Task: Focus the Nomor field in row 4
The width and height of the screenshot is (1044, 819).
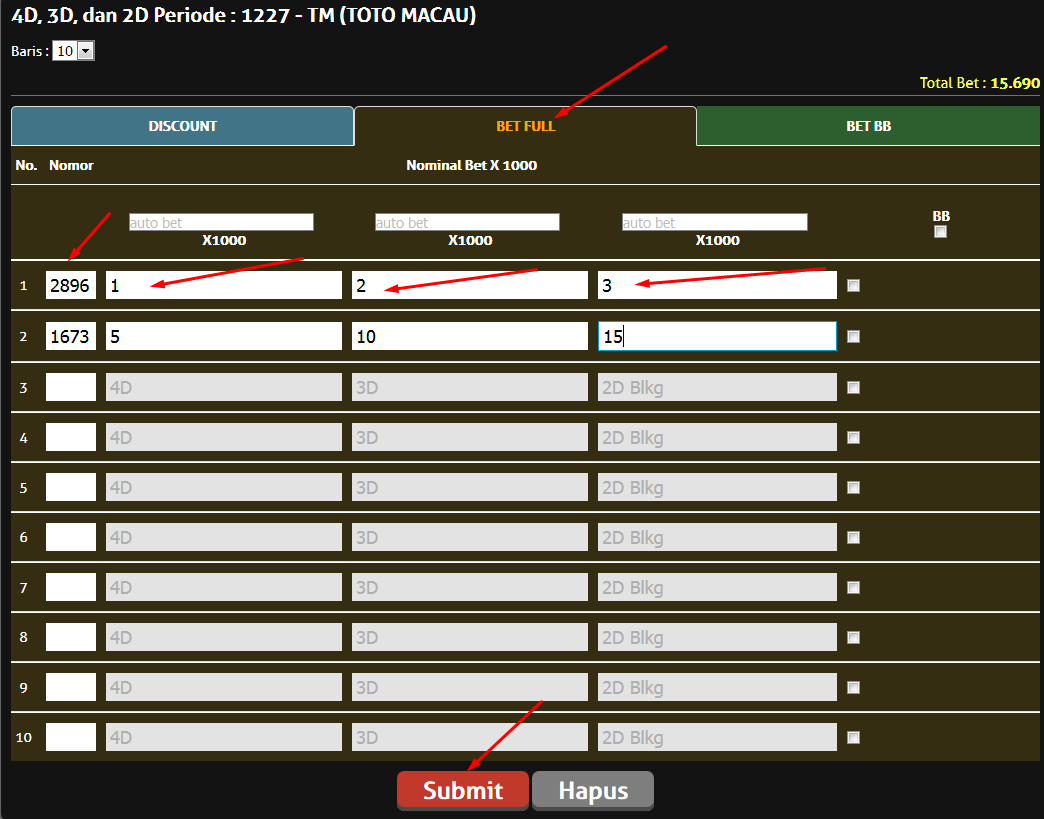Action: coord(71,437)
